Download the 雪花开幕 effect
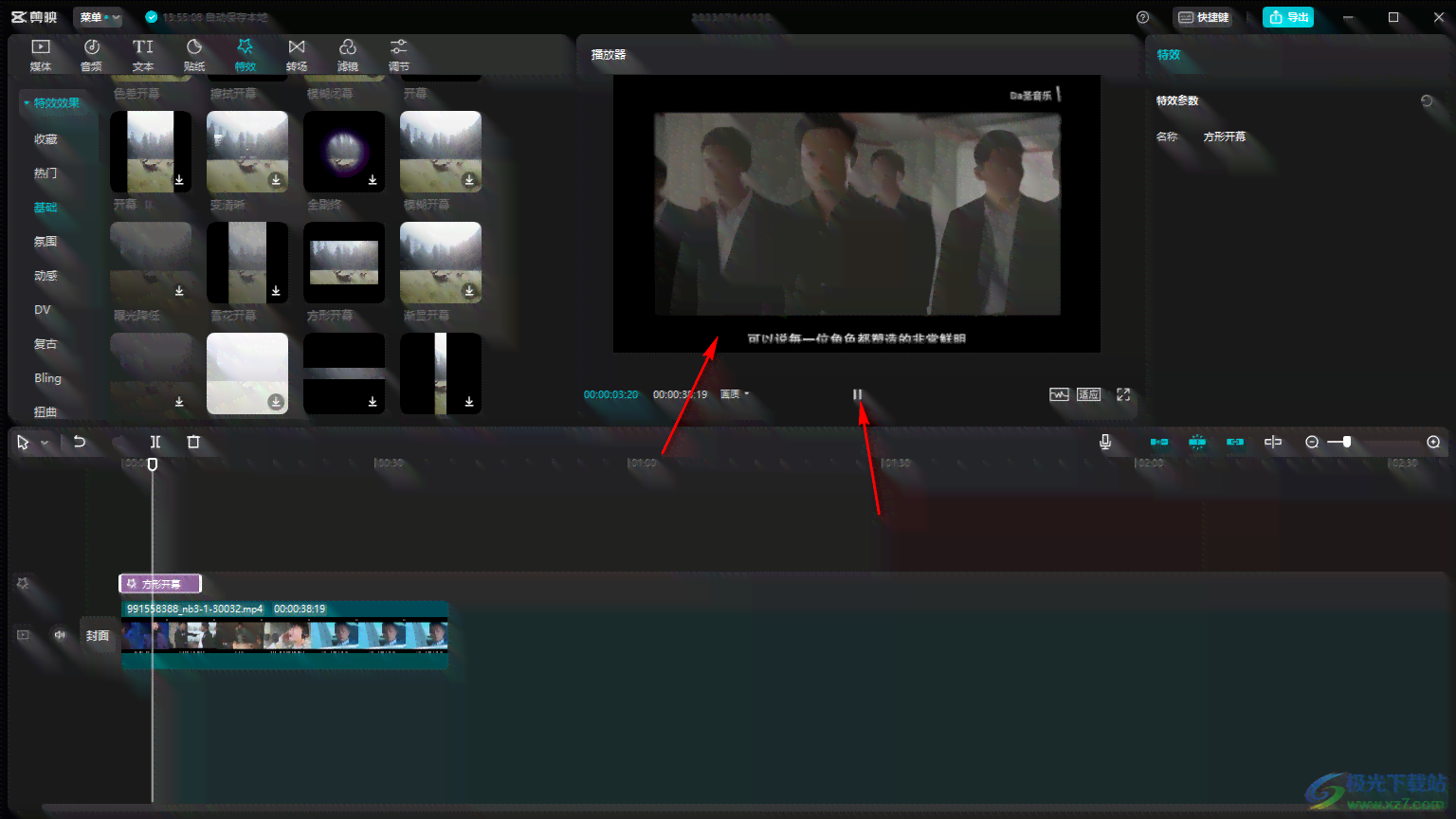This screenshot has width=1456, height=819. point(276,291)
